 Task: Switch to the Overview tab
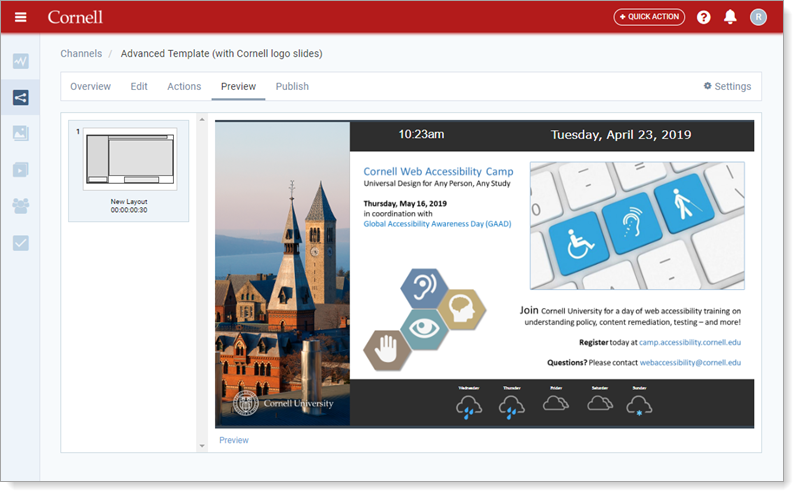[x=90, y=87]
